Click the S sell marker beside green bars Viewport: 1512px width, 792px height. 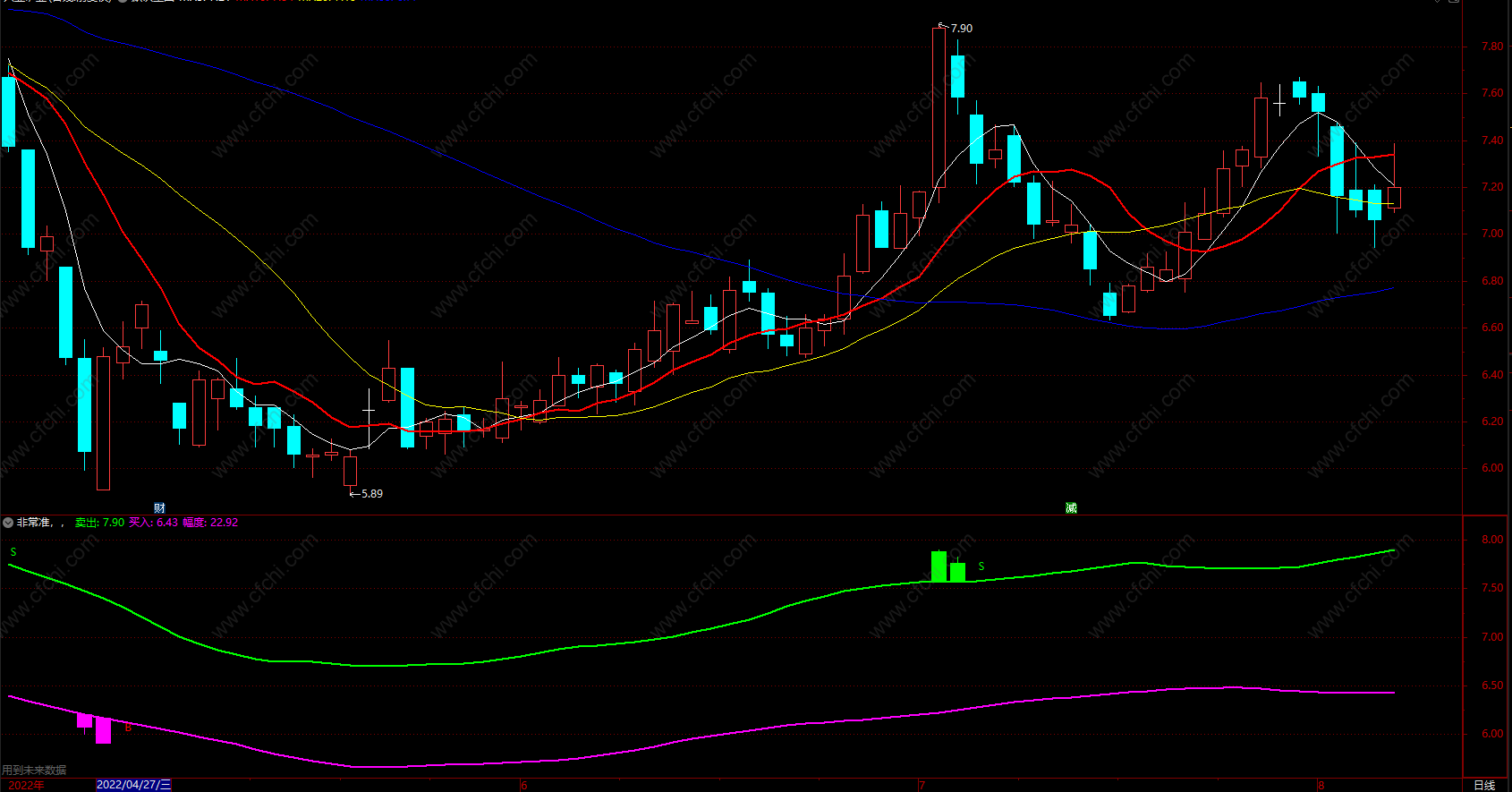click(981, 566)
